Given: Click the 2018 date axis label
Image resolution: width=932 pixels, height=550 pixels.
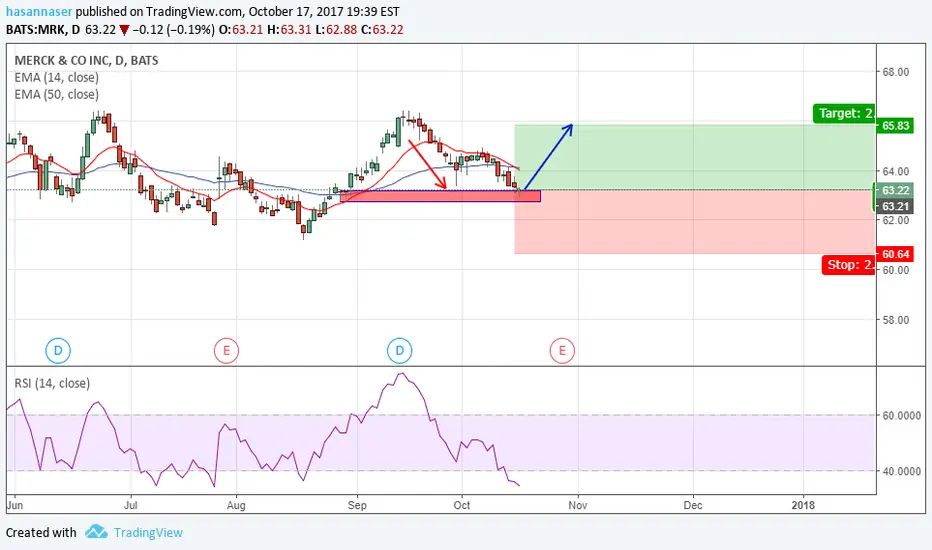Looking at the screenshot, I should pos(803,505).
